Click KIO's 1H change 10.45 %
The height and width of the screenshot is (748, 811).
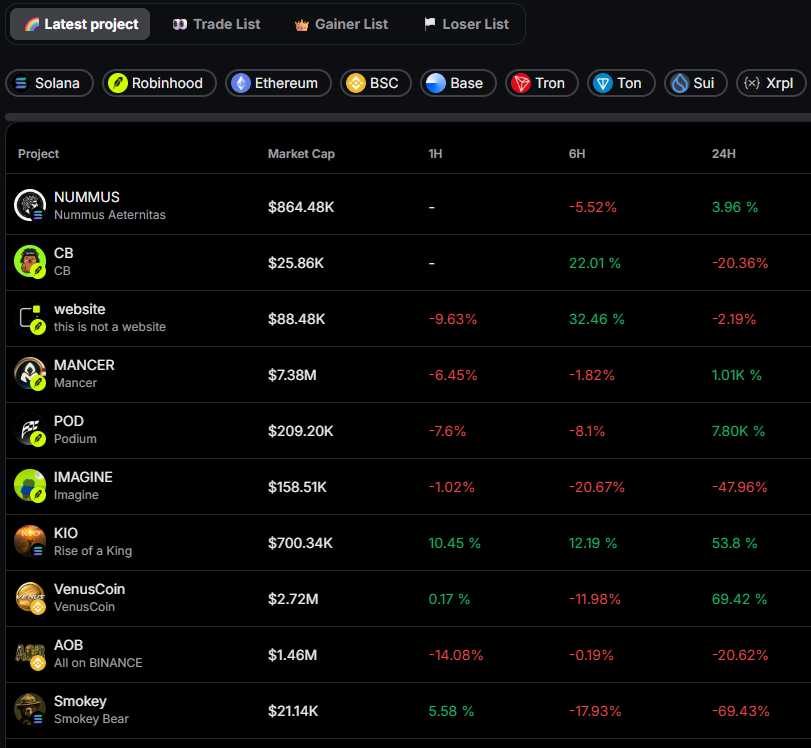point(455,543)
